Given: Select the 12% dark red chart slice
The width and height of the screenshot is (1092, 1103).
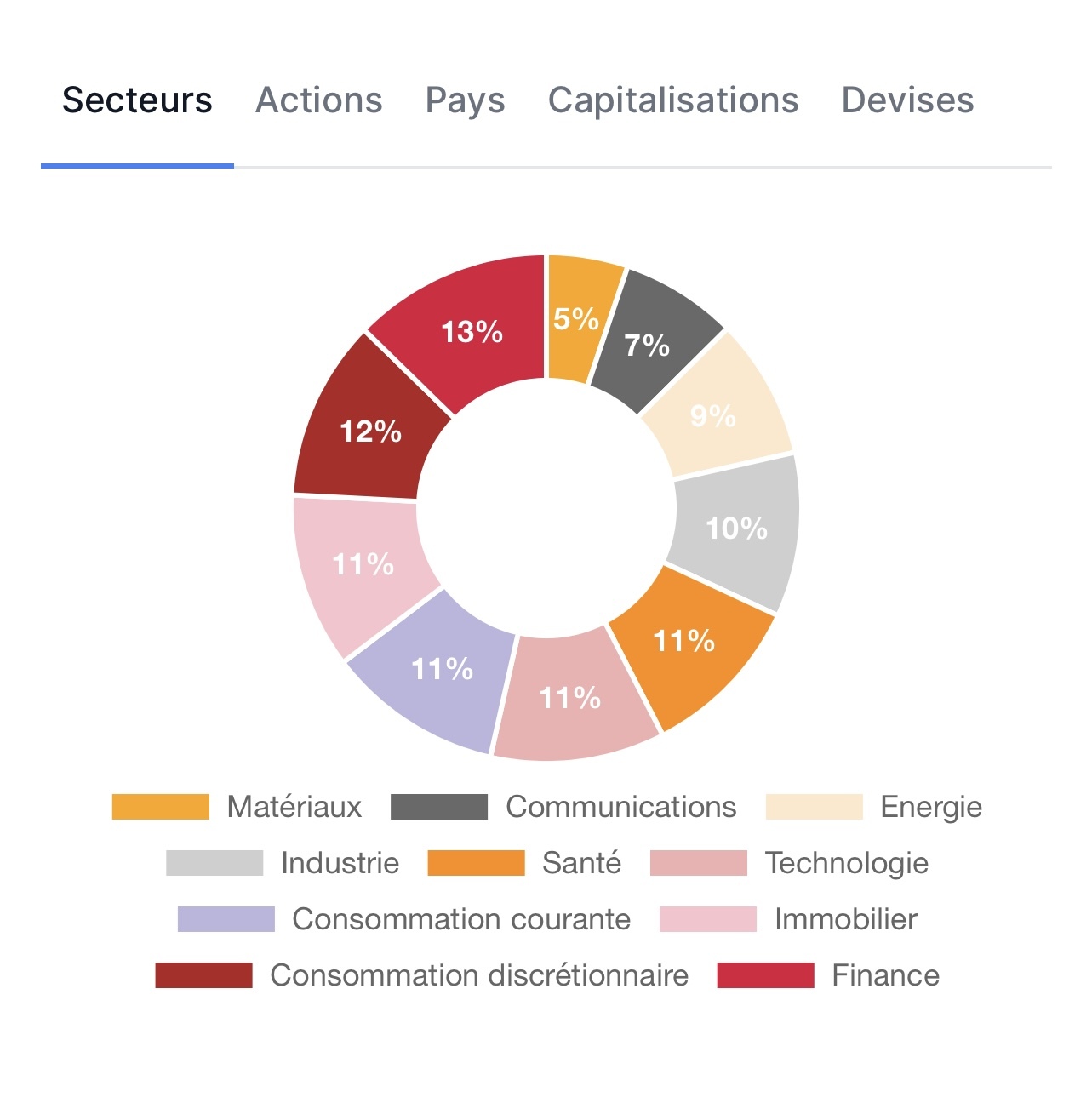Looking at the screenshot, I should pyautogui.click(x=370, y=430).
